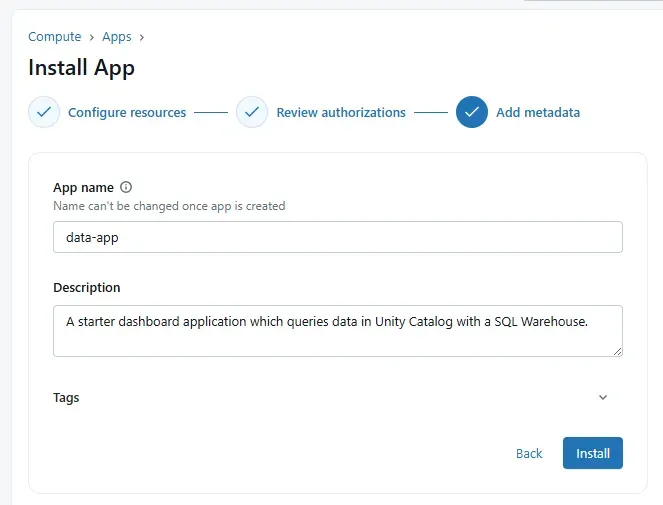The image size is (663, 505).
Task: Focus the App name field containing data-app
Action: 337,237
